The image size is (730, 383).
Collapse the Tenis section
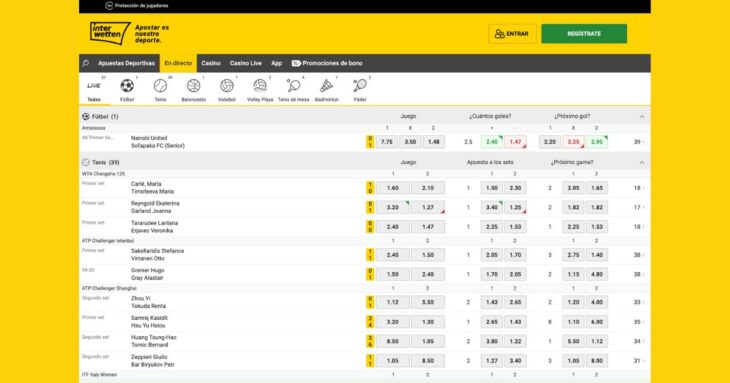pos(642,162)
